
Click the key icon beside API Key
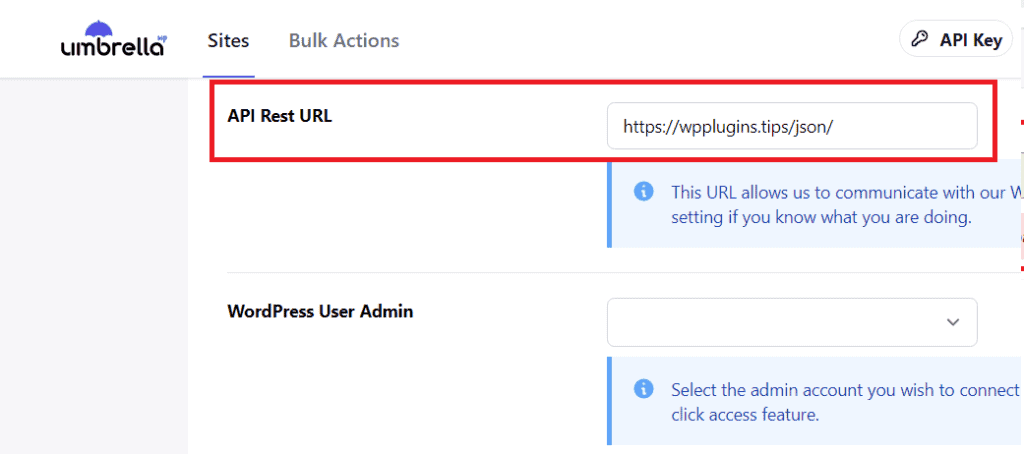pyautogui.click(x=920, y=40)
